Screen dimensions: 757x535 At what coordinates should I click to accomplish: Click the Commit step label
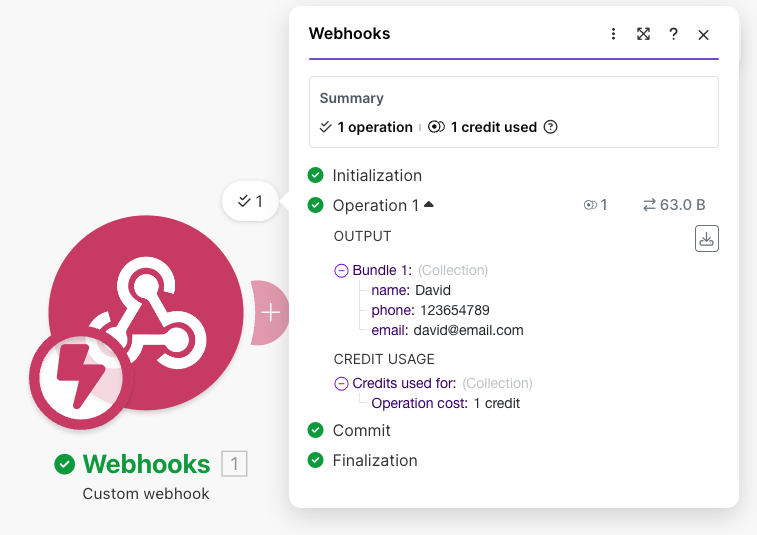362,430
